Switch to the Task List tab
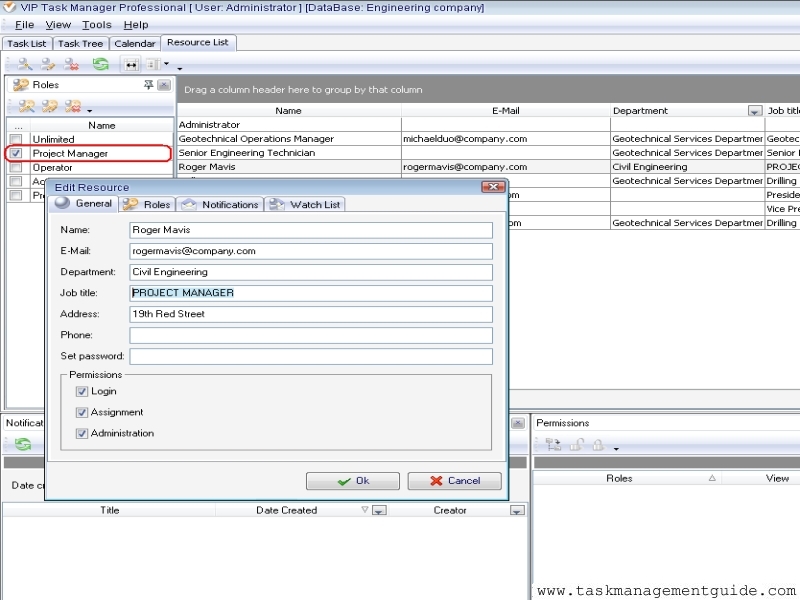The image size is (800, 600). click(27, 43)
